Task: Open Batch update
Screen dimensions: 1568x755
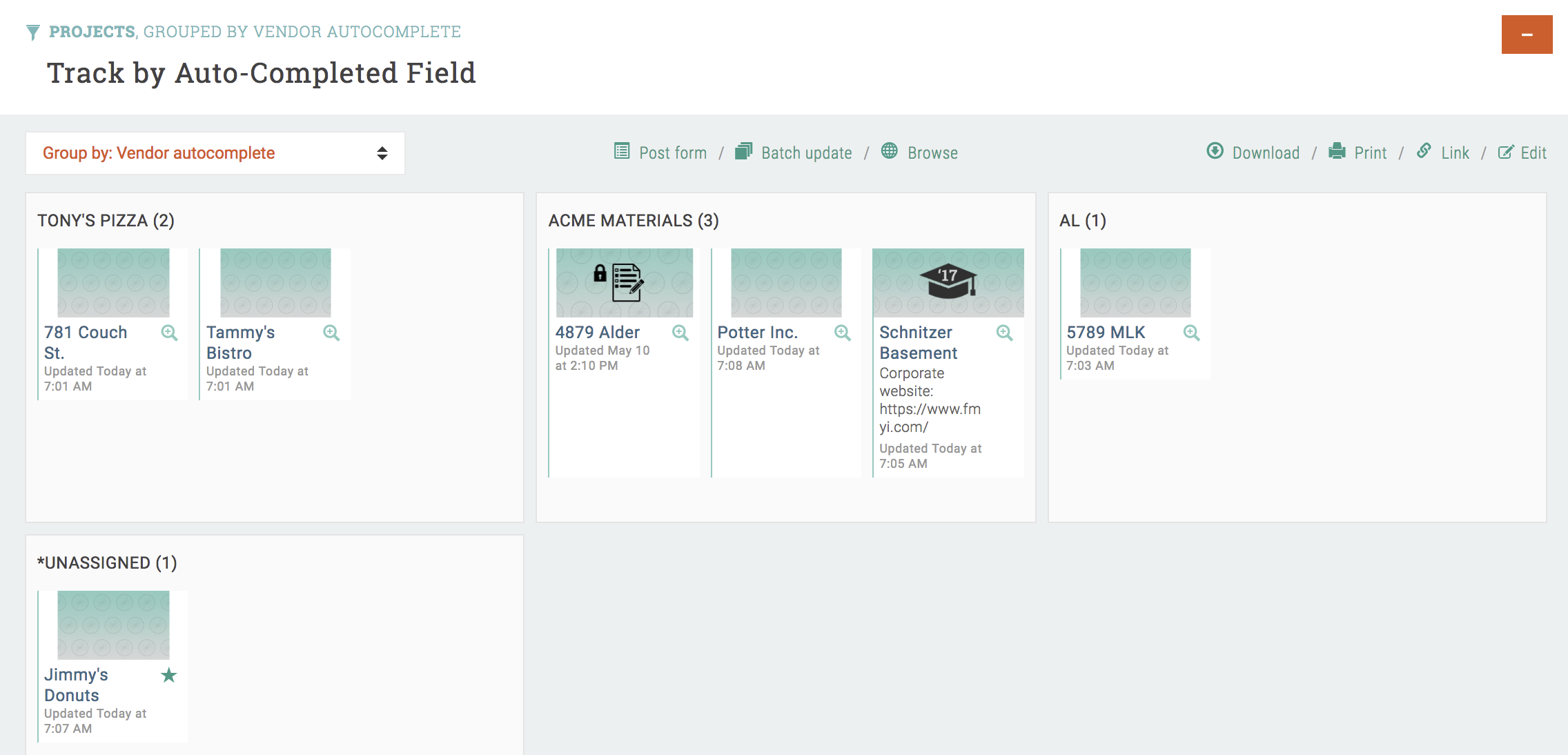Action: pos(805,153)
